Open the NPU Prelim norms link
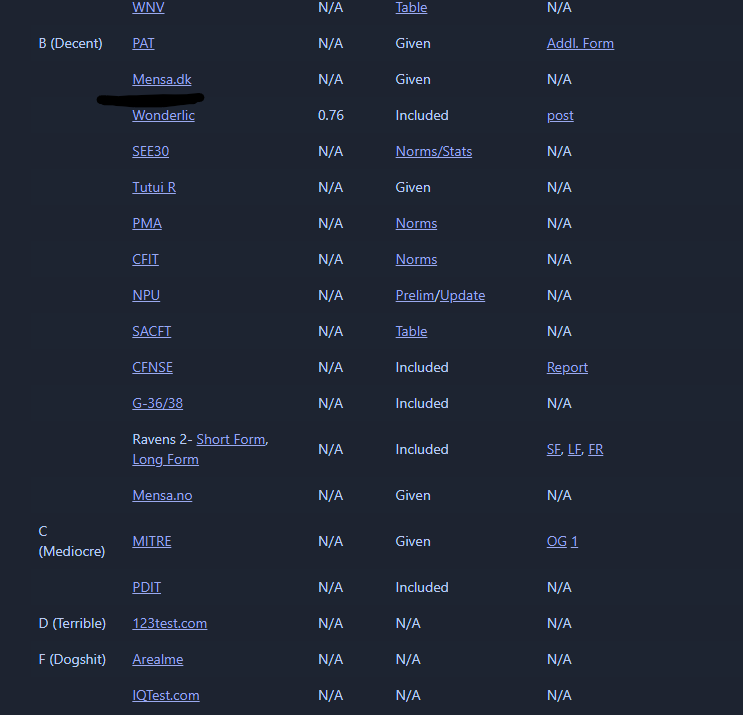Screen dimensions: 743x715 pos(415,296)
